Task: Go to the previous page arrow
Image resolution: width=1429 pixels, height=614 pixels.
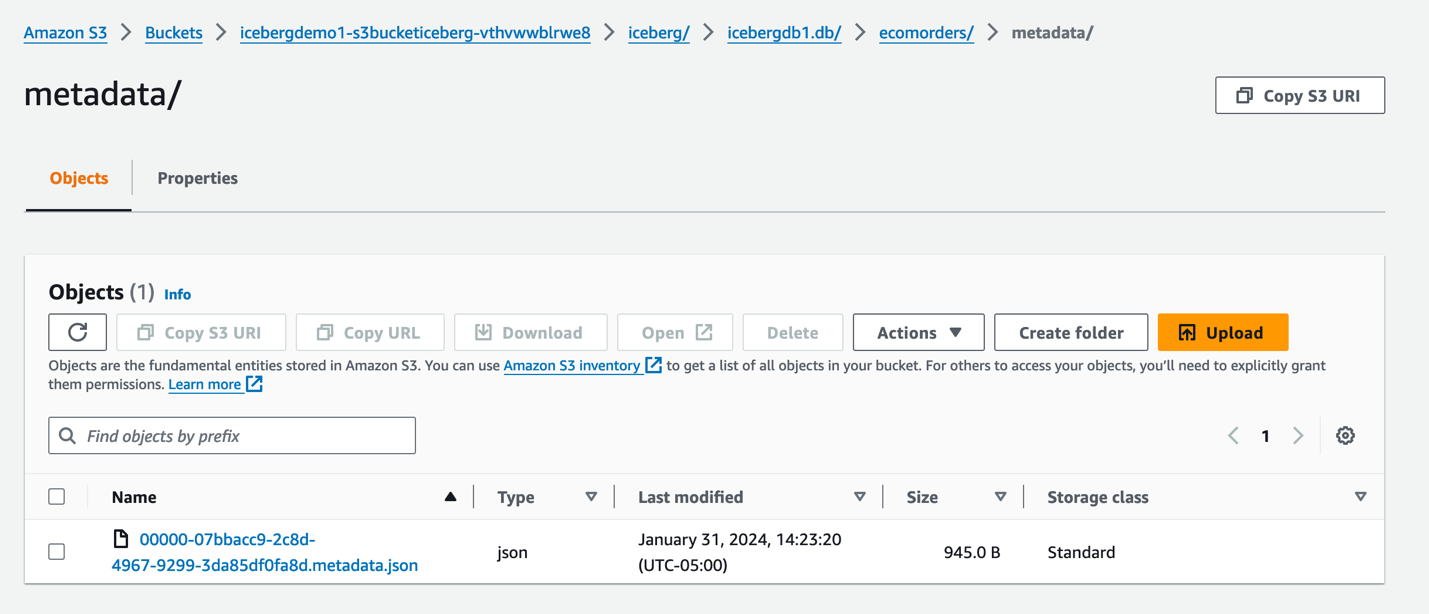Action: tap(1233, 435)
